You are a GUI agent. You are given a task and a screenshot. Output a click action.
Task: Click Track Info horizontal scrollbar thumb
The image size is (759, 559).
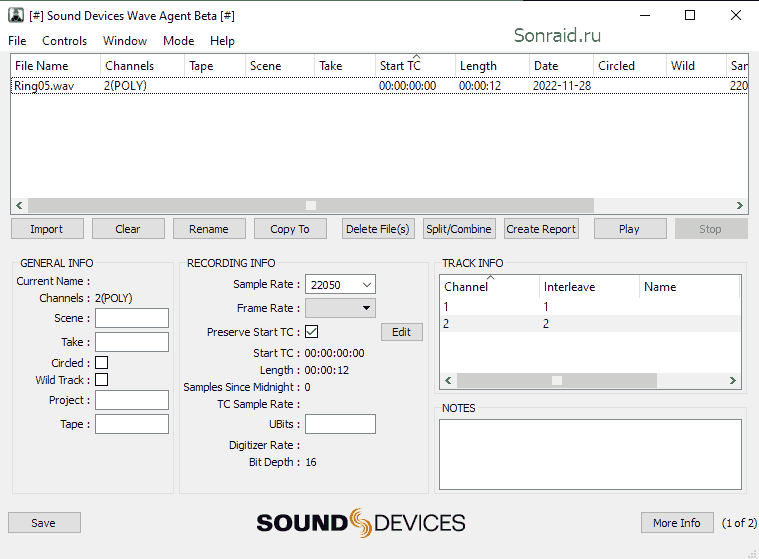(557, 380)
